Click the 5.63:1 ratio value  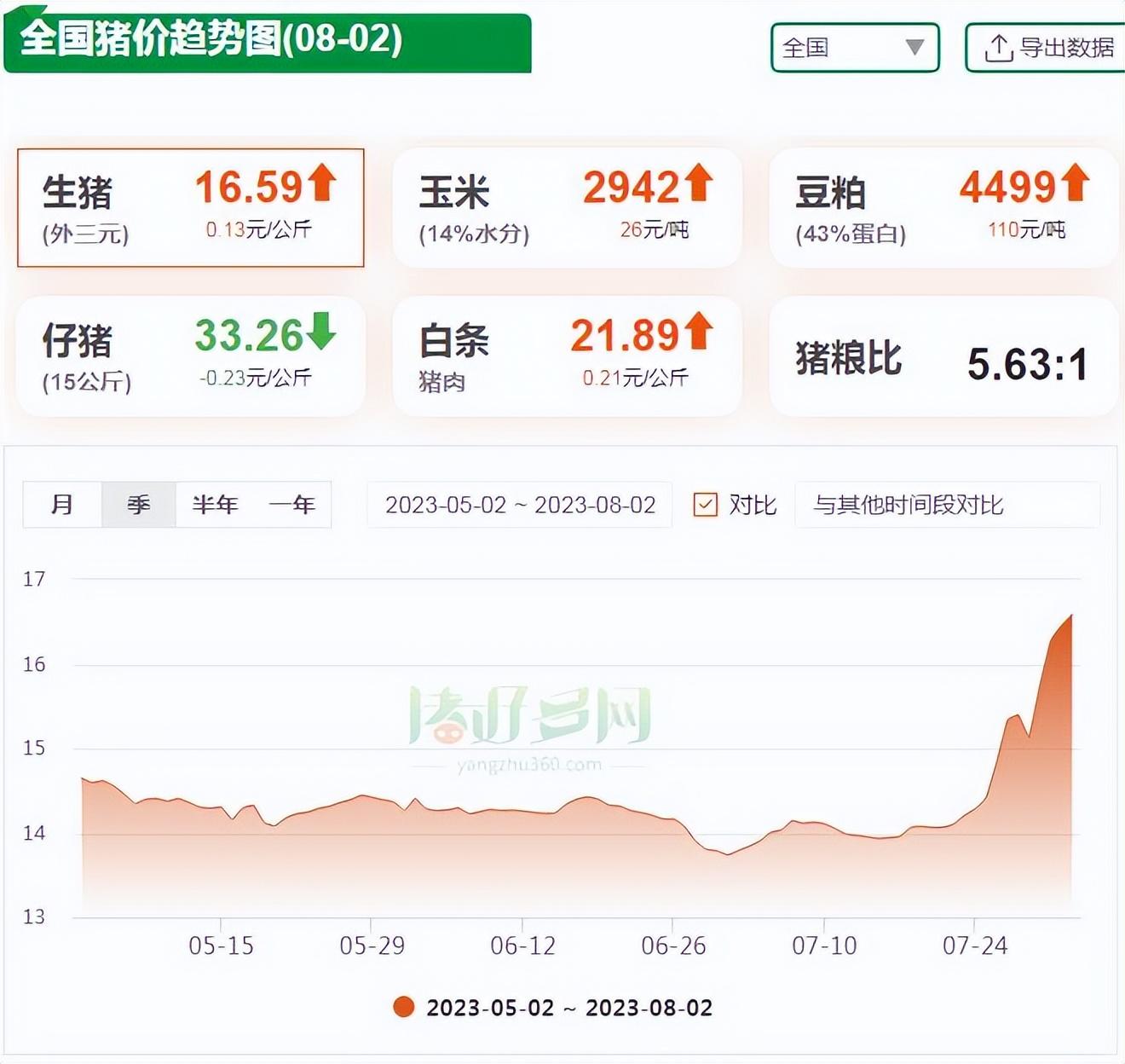click(1028, 365)
